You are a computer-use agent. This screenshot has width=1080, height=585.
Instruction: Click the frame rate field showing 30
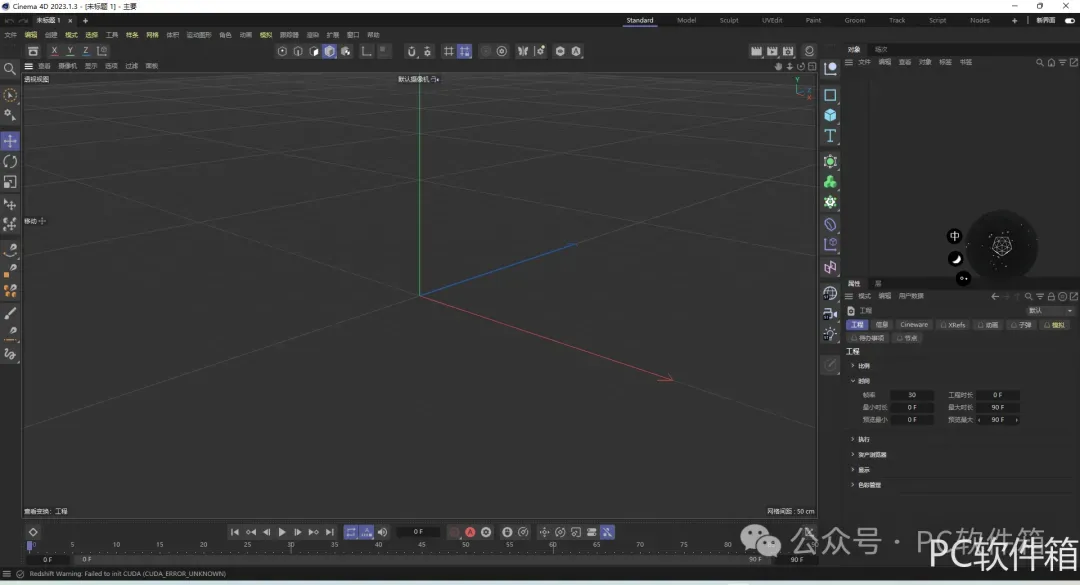point(912,395)
